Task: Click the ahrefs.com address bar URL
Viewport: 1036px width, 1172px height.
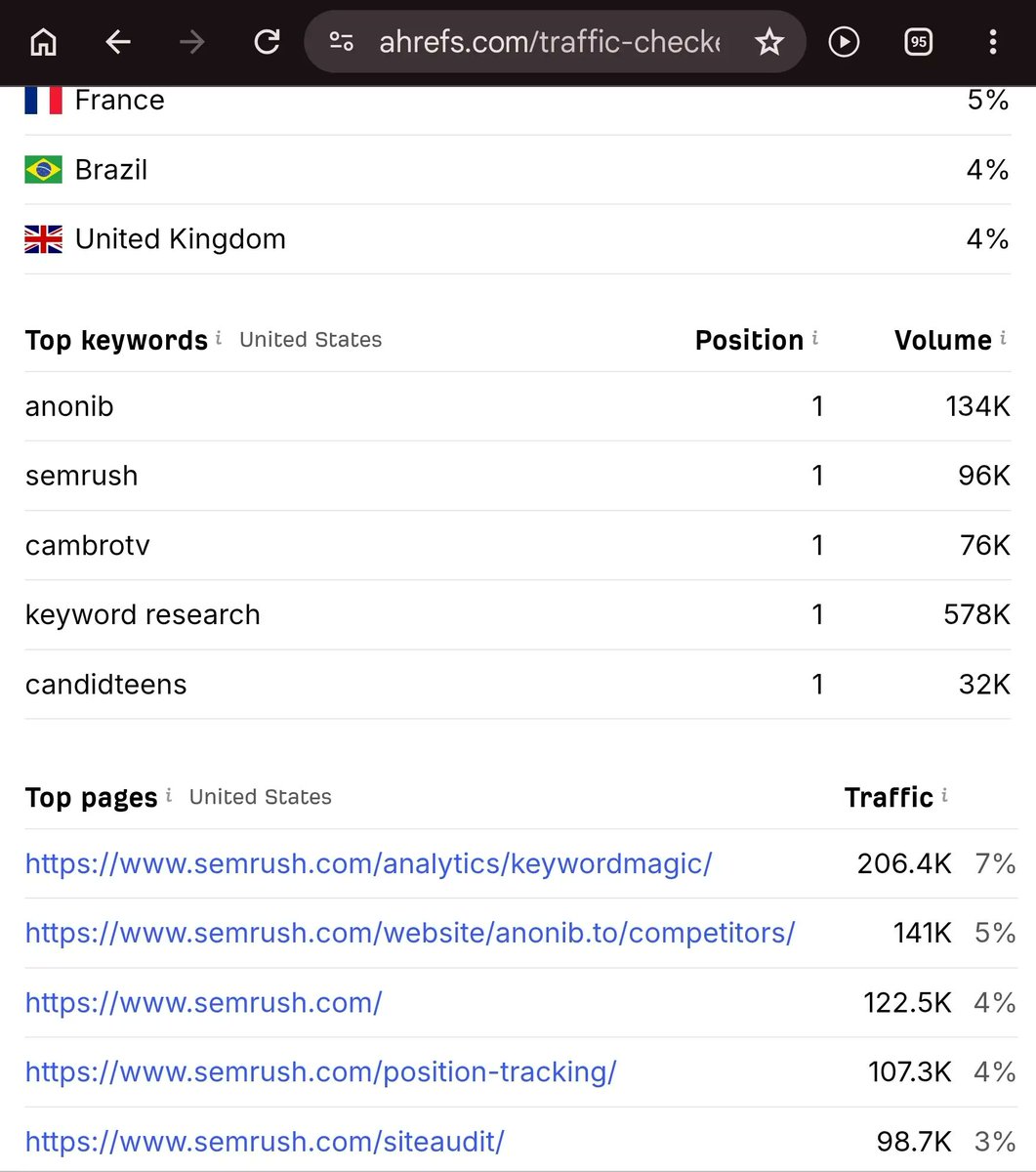Action: point(550,42)
